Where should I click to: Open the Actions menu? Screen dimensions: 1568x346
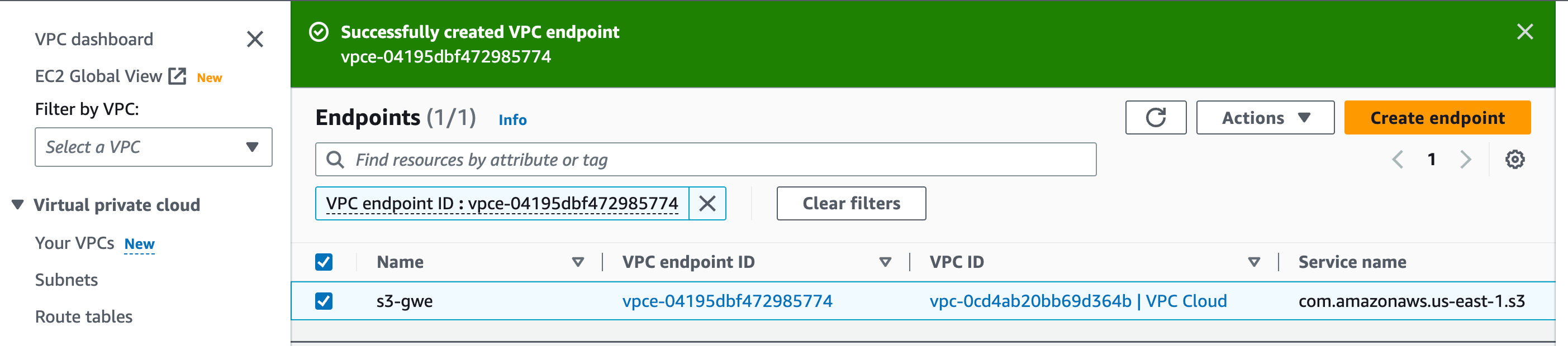tap(1265, 117)
